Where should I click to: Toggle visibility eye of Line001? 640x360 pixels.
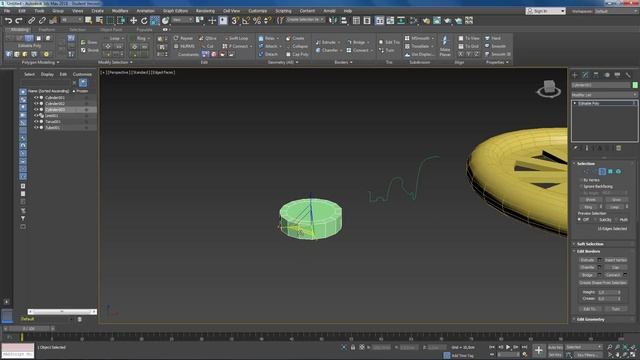(36, 116)
